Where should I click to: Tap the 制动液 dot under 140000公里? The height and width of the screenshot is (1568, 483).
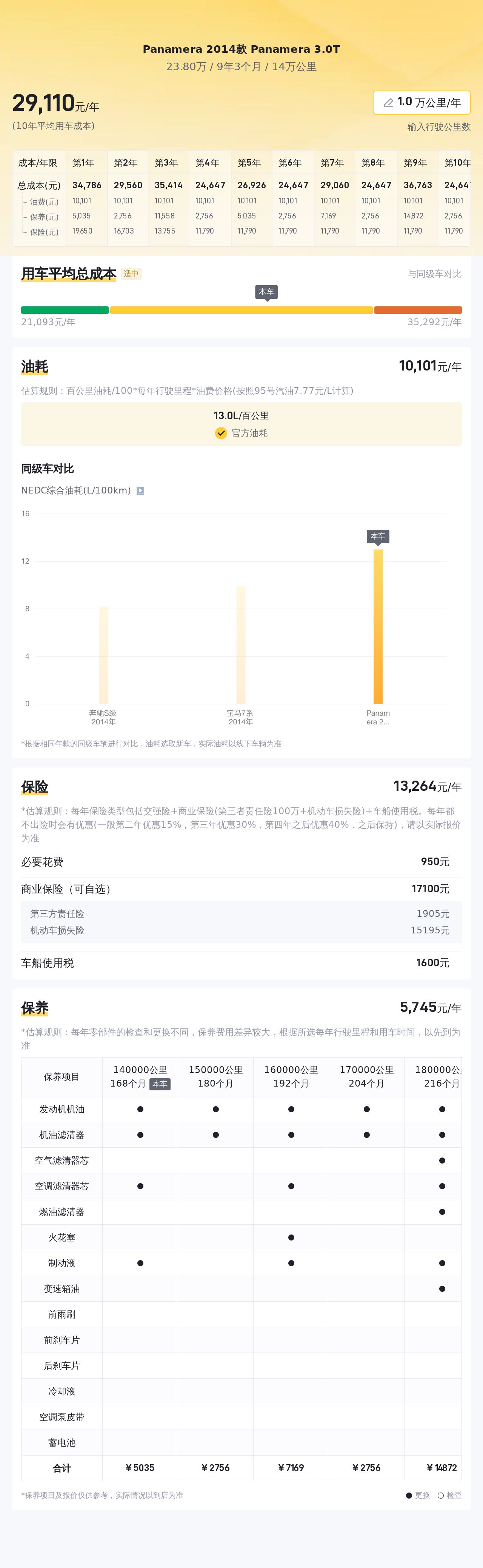coord(140,1263)
